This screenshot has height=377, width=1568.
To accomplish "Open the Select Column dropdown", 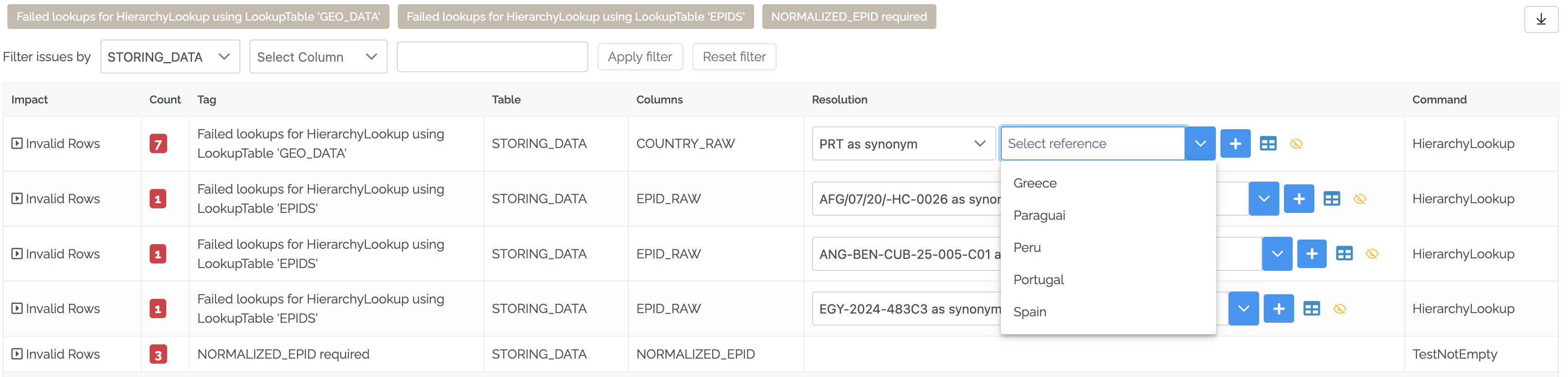I will coord(318,57).
